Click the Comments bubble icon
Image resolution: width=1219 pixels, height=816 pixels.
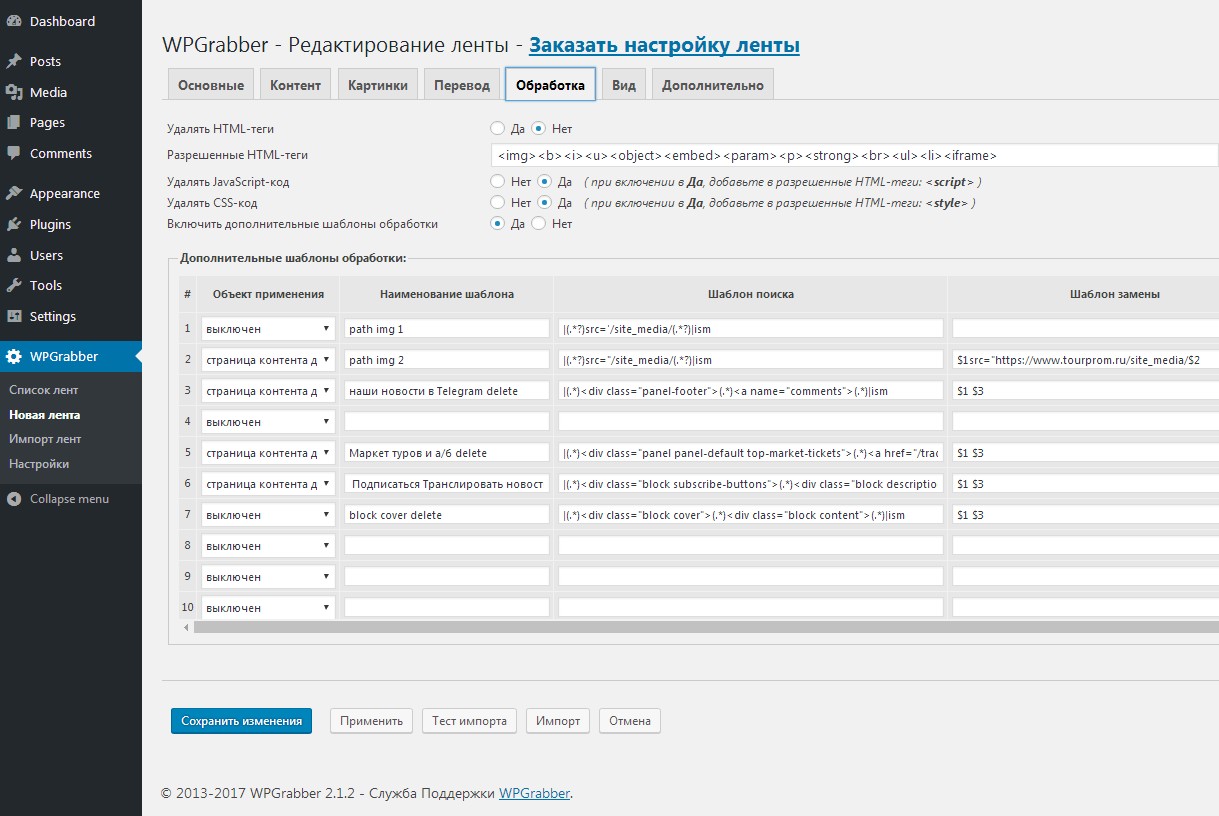coord(14,153)
